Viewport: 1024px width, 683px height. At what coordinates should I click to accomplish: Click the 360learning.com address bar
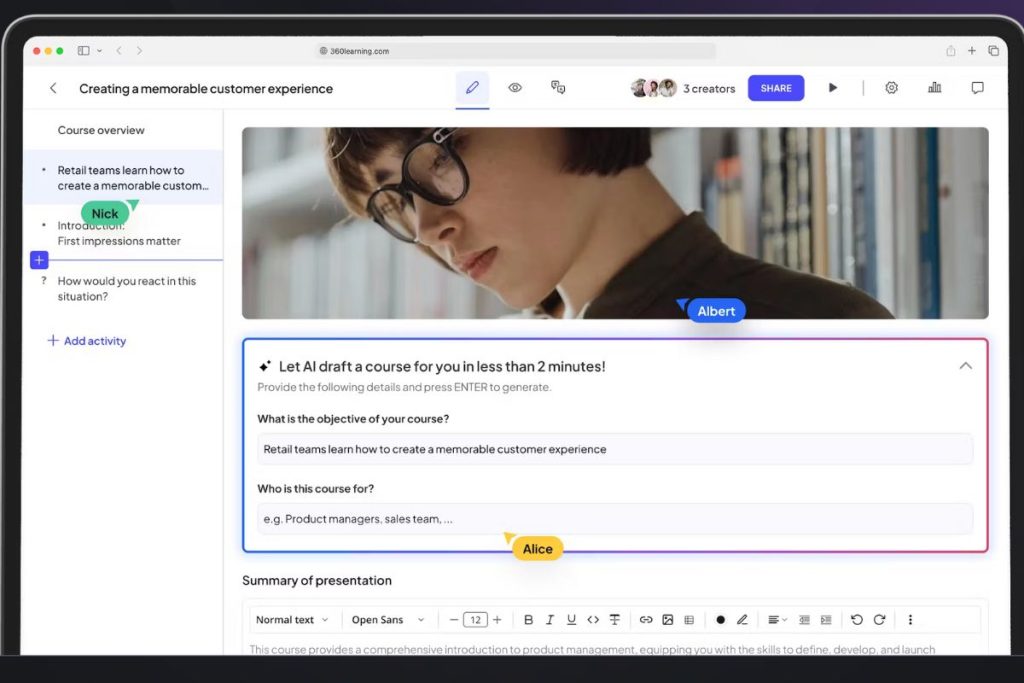point(515,51)
